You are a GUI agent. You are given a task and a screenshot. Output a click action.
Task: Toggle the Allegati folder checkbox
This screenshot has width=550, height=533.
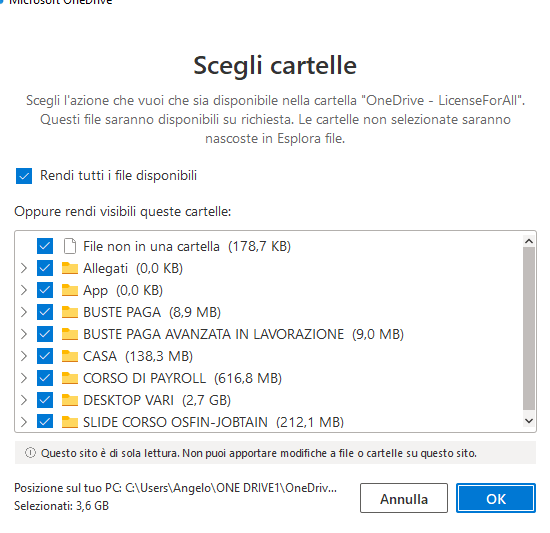45,268
